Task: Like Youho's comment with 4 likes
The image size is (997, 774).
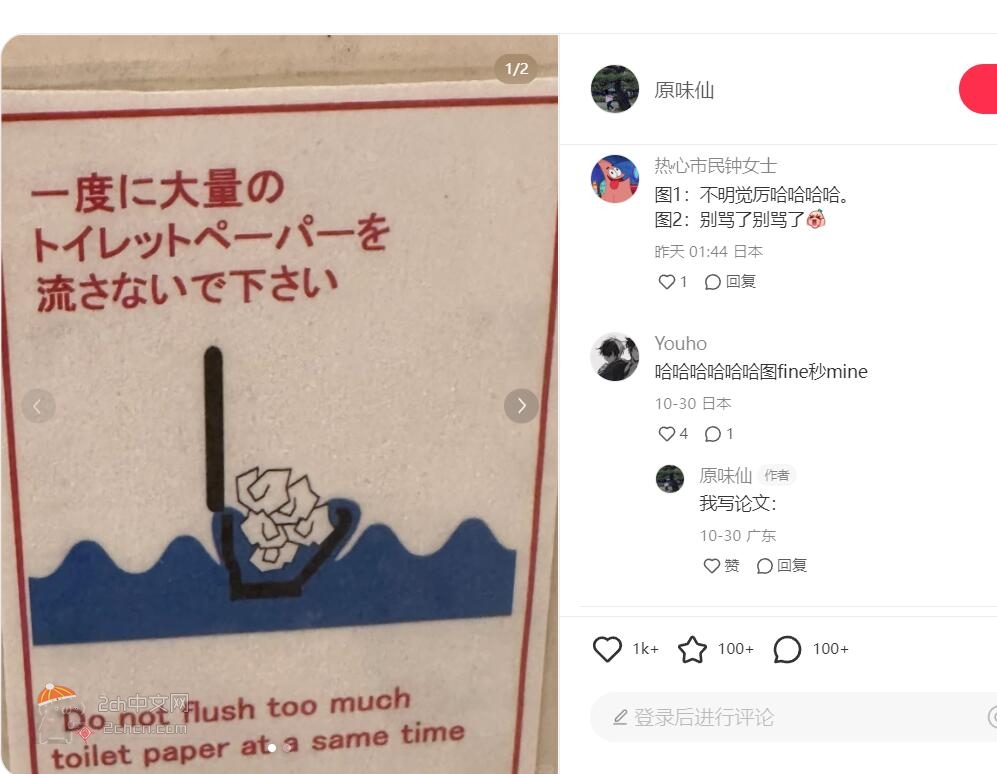Action: [666, 434]
